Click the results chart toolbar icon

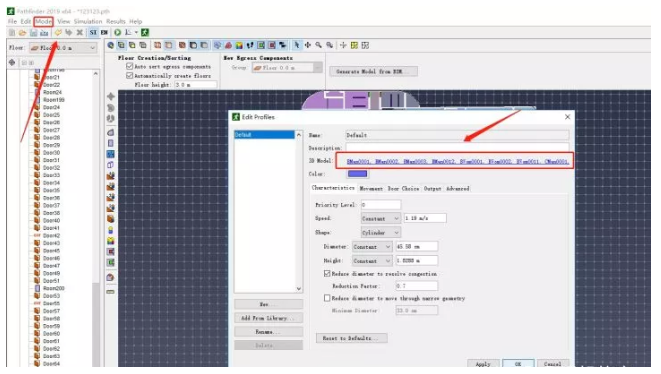pyautogui.click(x=128, y=32)
